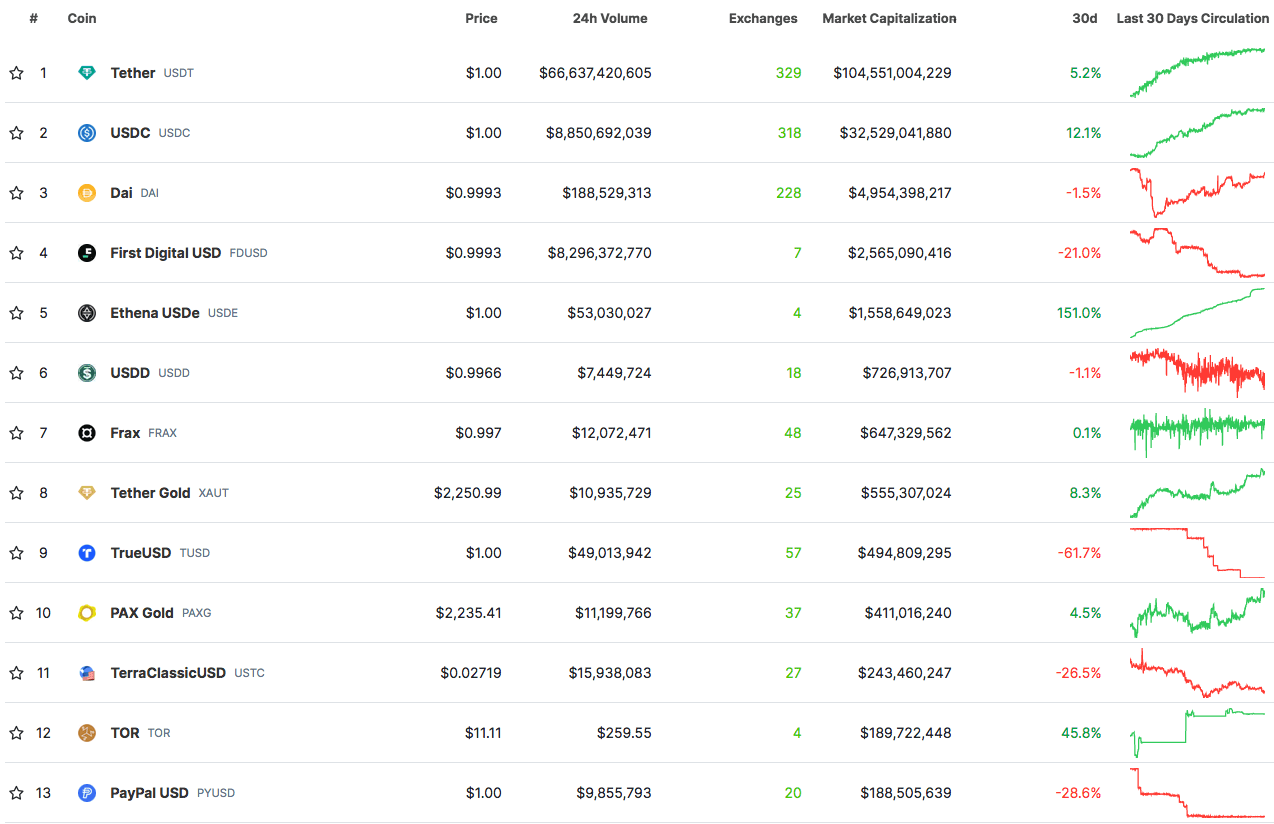Sort by Exchanges column header

click(763, 18)
